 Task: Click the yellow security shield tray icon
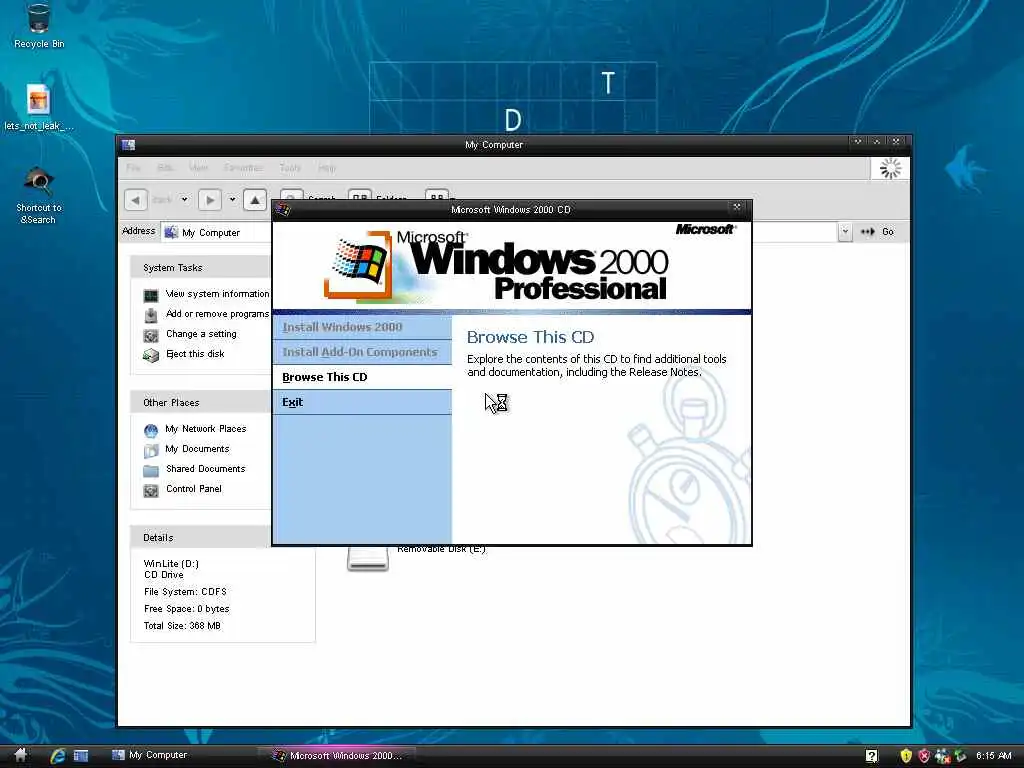(x=906, y=756)
